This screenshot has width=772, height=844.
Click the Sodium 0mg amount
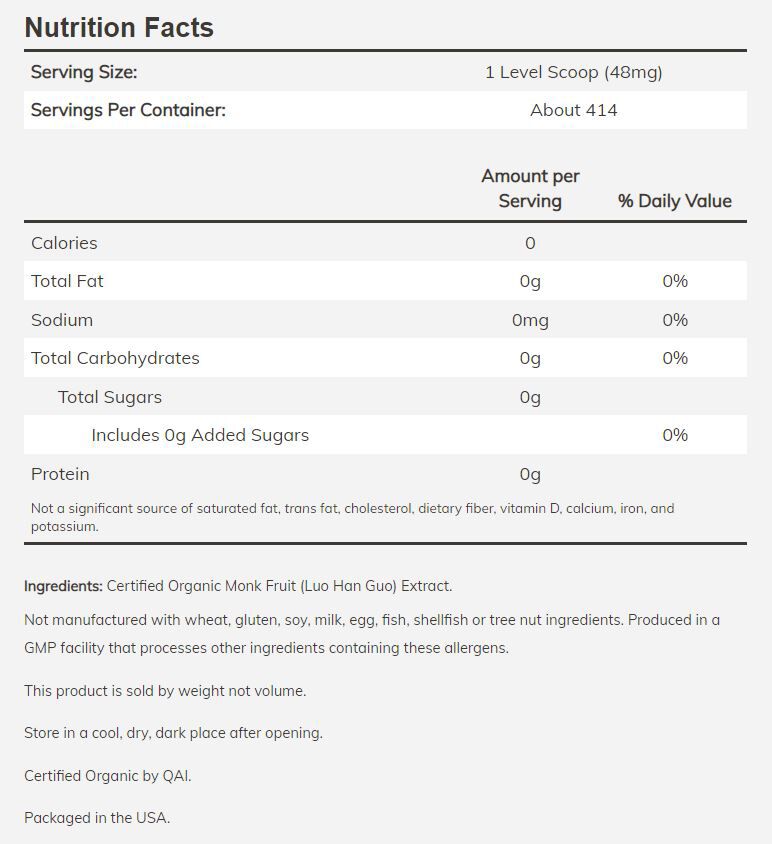pos(530,320)
